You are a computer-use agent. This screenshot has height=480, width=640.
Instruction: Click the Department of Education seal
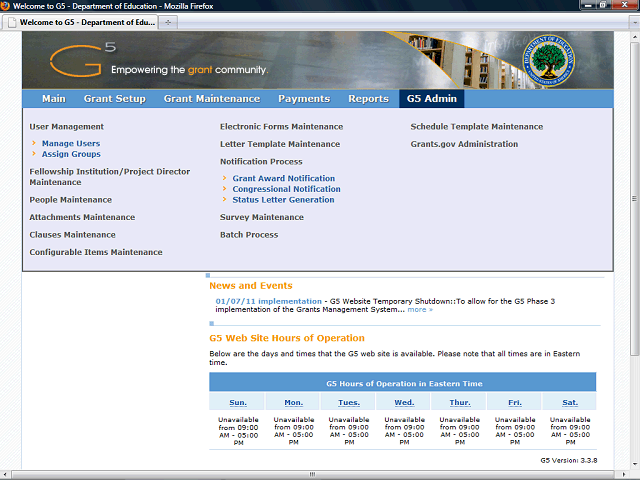point(551,60)
